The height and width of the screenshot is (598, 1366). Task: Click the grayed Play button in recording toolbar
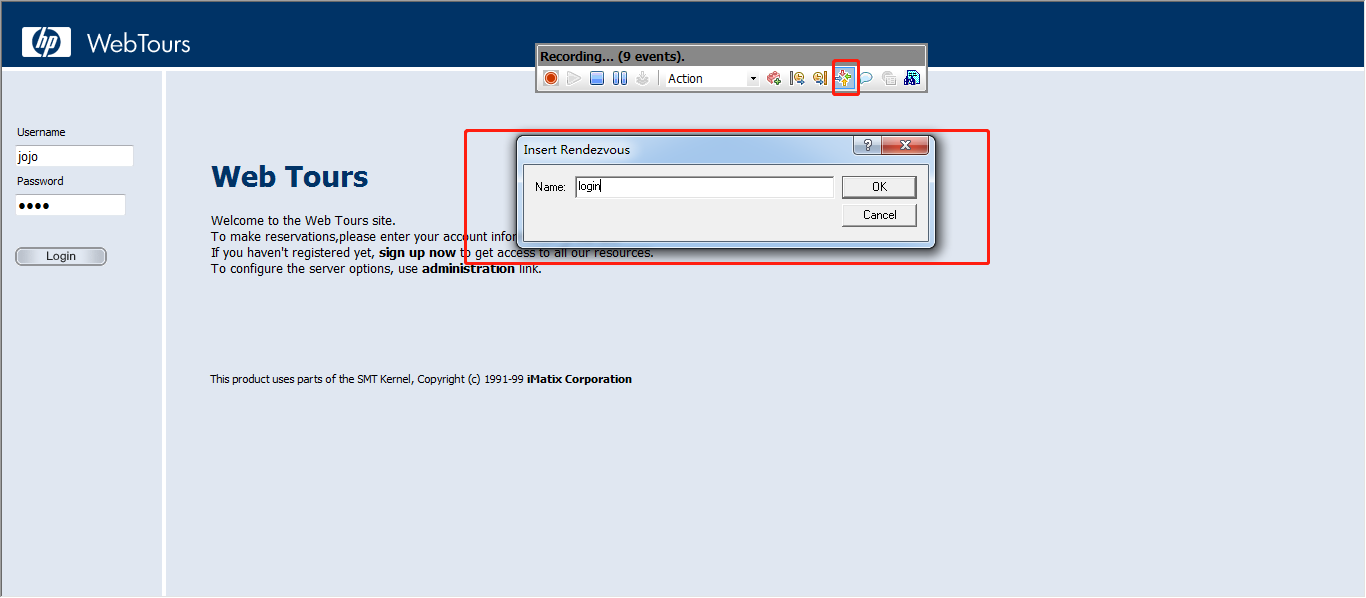[x=574, y=78]
